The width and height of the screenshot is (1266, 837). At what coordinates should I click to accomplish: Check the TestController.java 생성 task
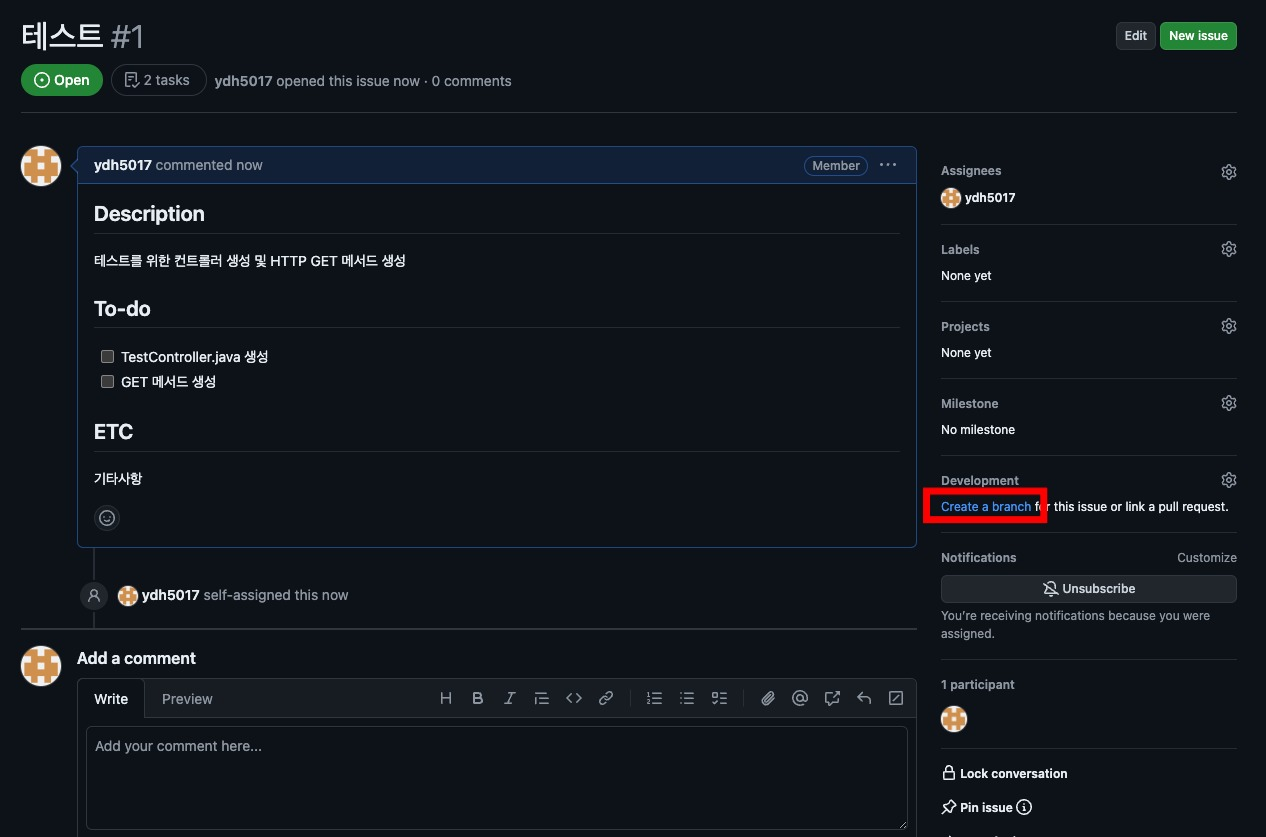click(x=107, y=356)
